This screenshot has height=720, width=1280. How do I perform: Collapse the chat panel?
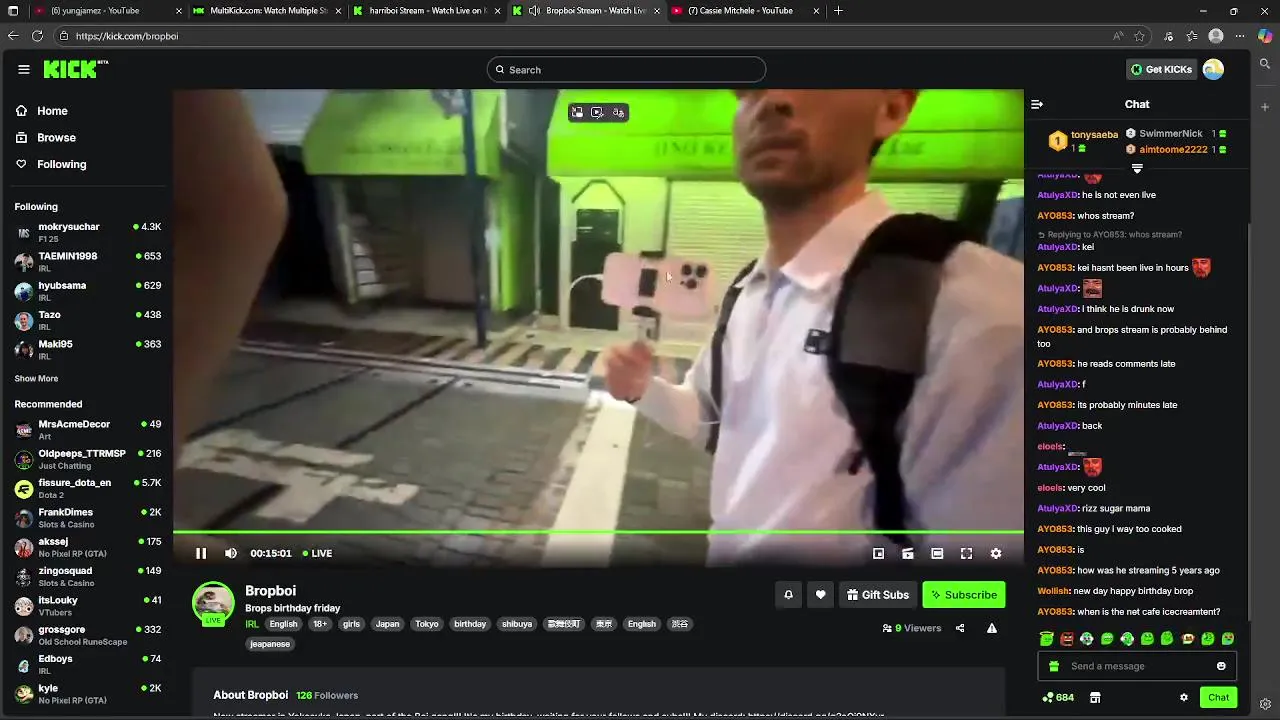click(x=1037, y=104)
